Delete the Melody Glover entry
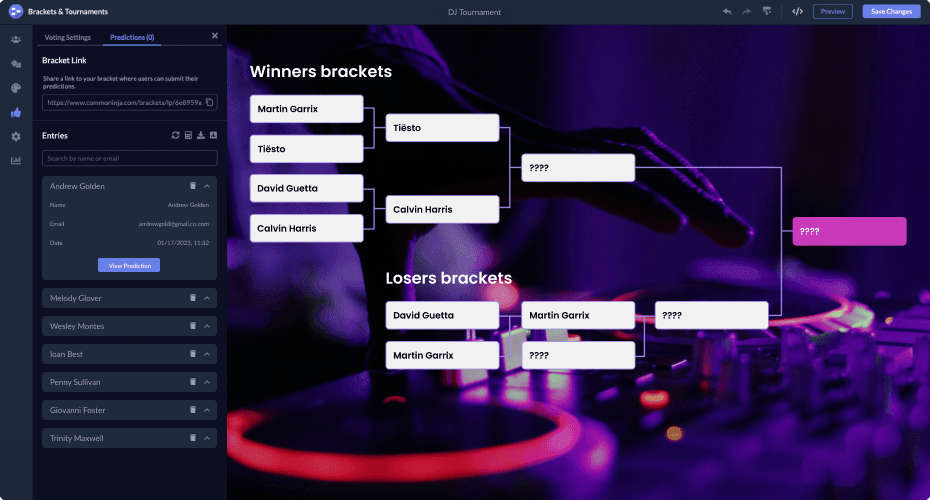930x500 pixels. tap(193, 298)
